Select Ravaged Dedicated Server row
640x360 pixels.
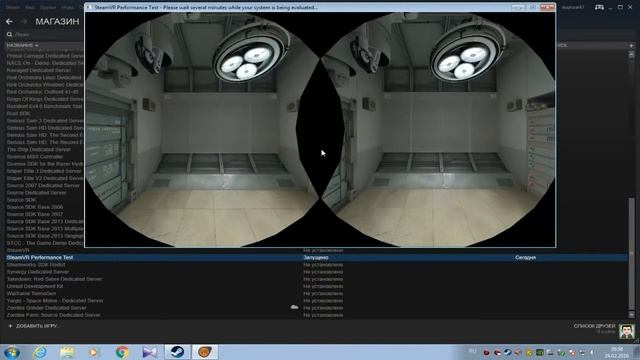point(38,70)
